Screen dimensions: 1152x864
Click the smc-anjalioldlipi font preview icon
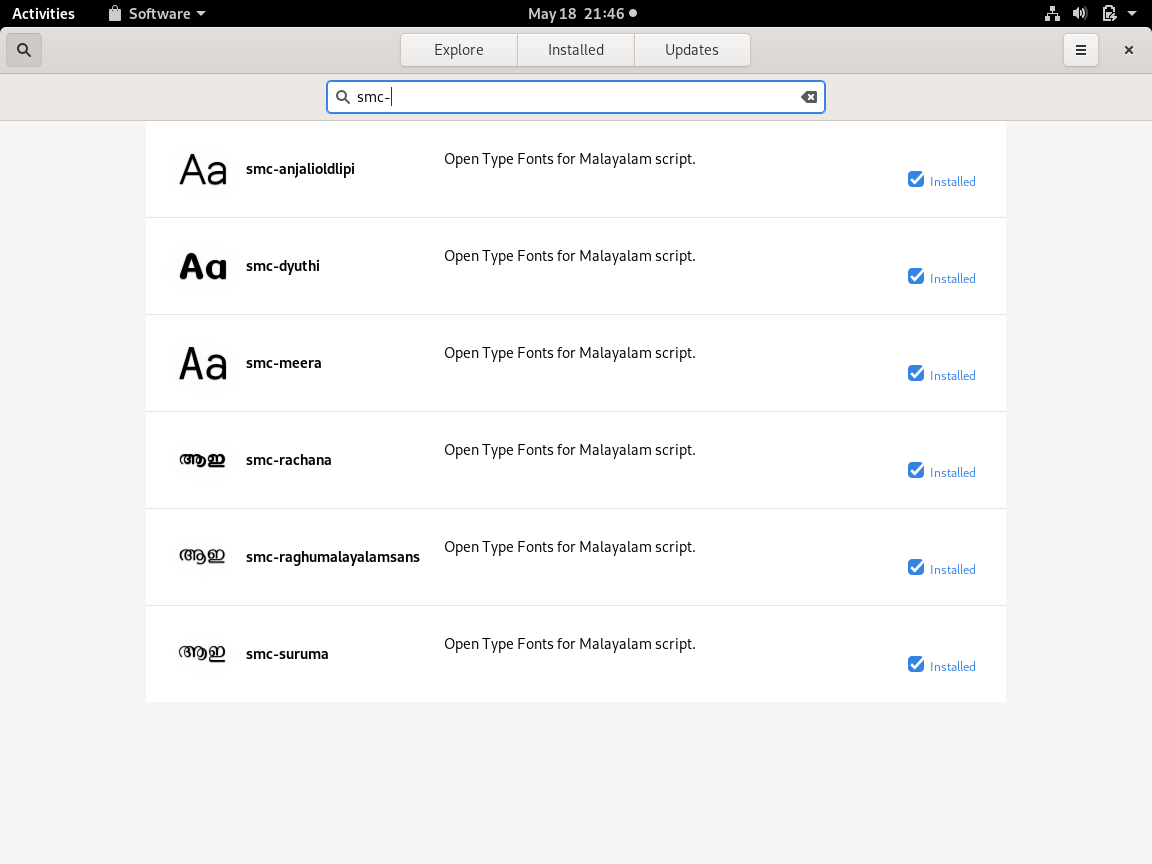coord(203,170)
